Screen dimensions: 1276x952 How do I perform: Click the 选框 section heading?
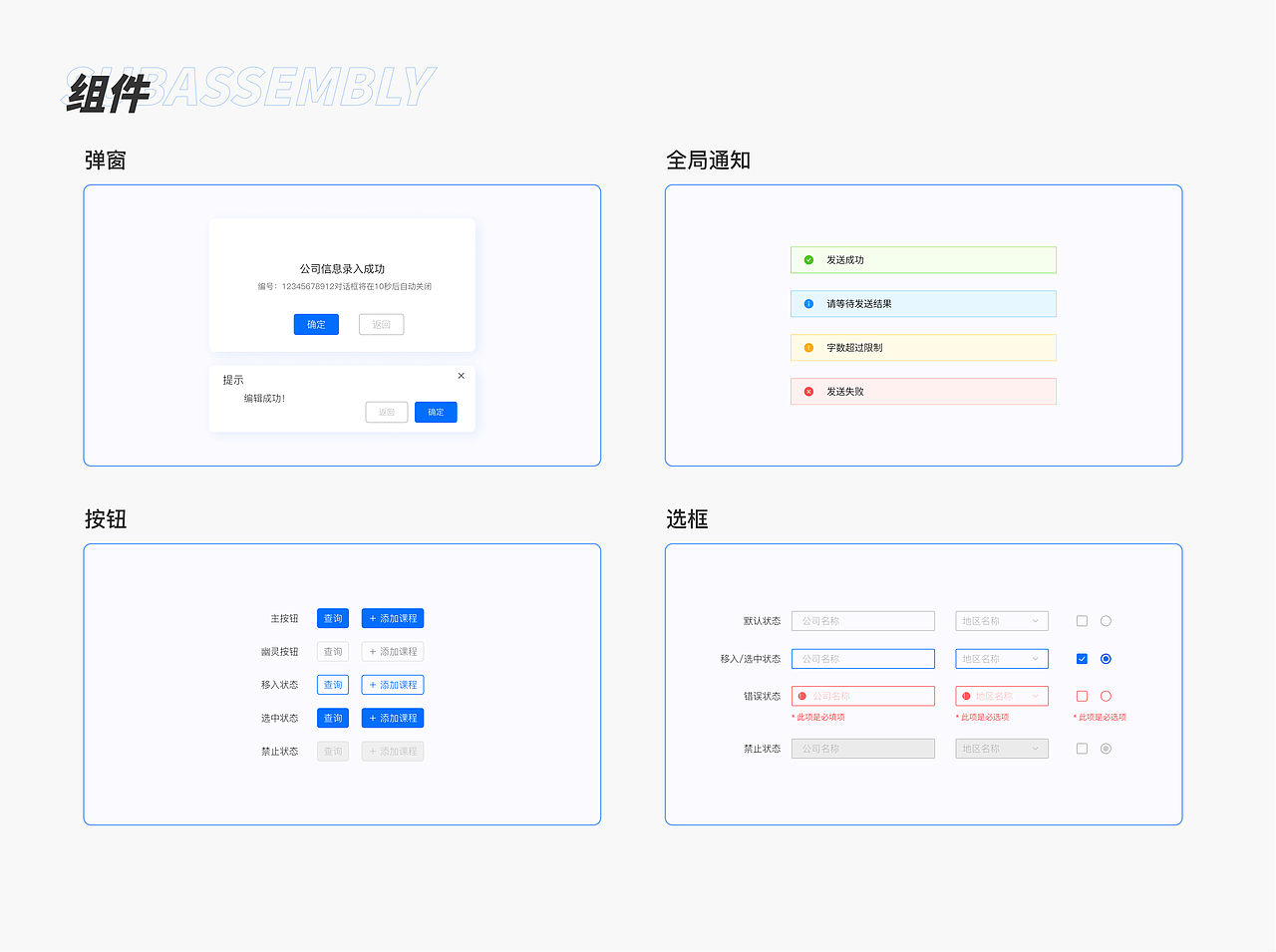[x=687, y=519]
